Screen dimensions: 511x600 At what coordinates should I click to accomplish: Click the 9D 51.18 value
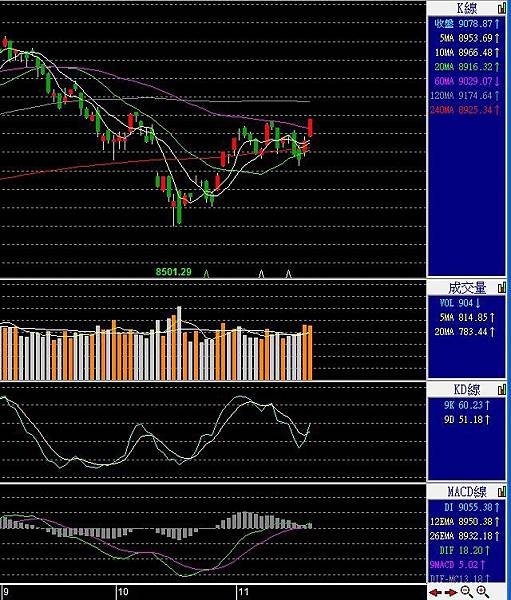pos(467,419)
